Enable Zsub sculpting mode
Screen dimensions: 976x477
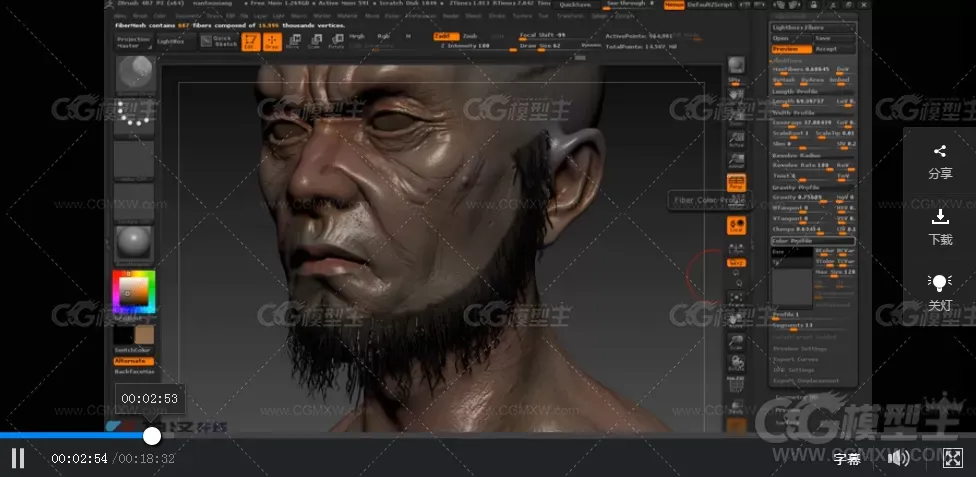click(x=471, y=36)
